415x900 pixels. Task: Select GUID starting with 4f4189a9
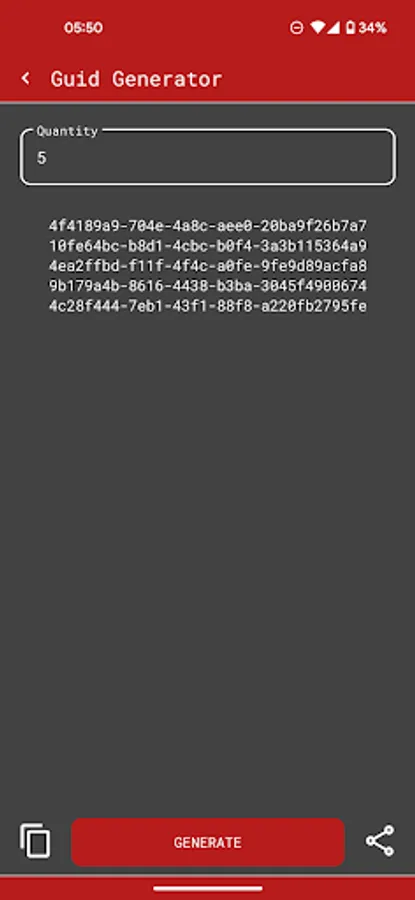[208, 226]
